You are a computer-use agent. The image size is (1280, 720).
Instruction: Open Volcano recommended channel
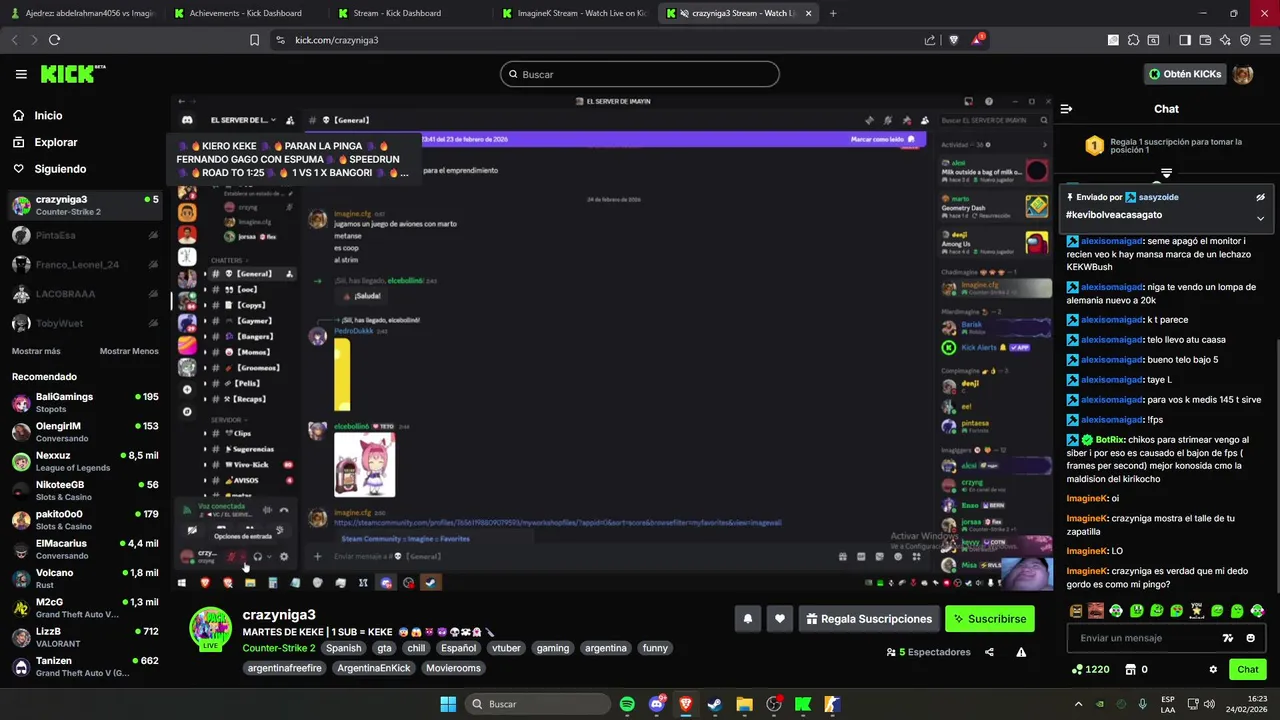coord(85,579)
